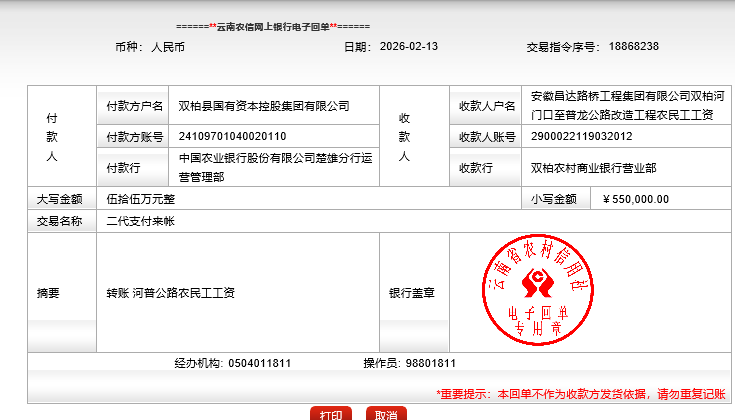The height and width of the screenshot is (420, 735).
Task: Click the 取消 cancel button
Action: tap(385, 414)
